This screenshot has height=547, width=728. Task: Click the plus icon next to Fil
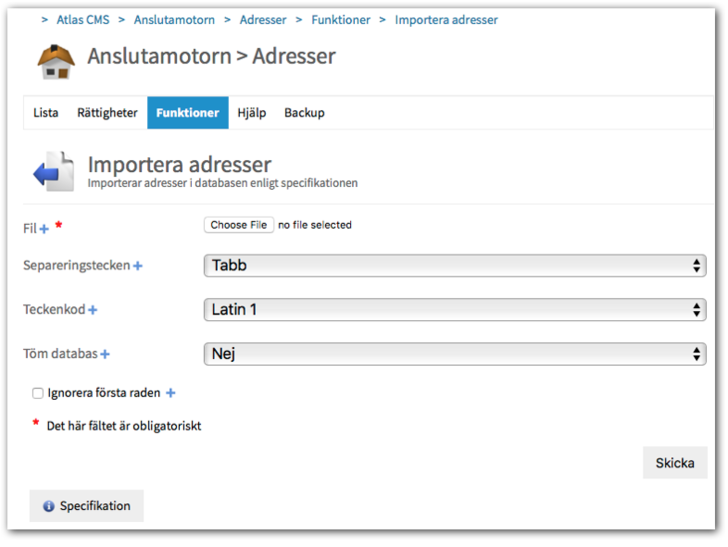[44, 230]
